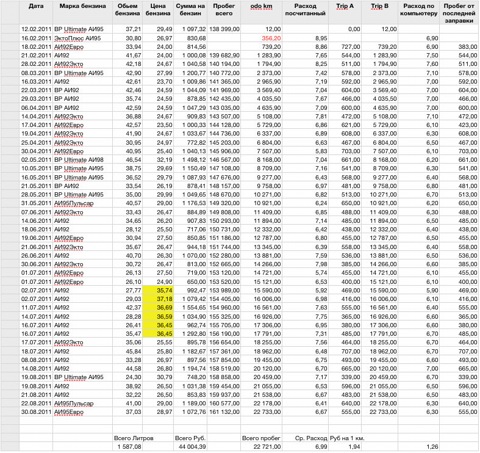
Task: Click the total mileage cell "138 399,00"
Action: [x=224, y=29]
